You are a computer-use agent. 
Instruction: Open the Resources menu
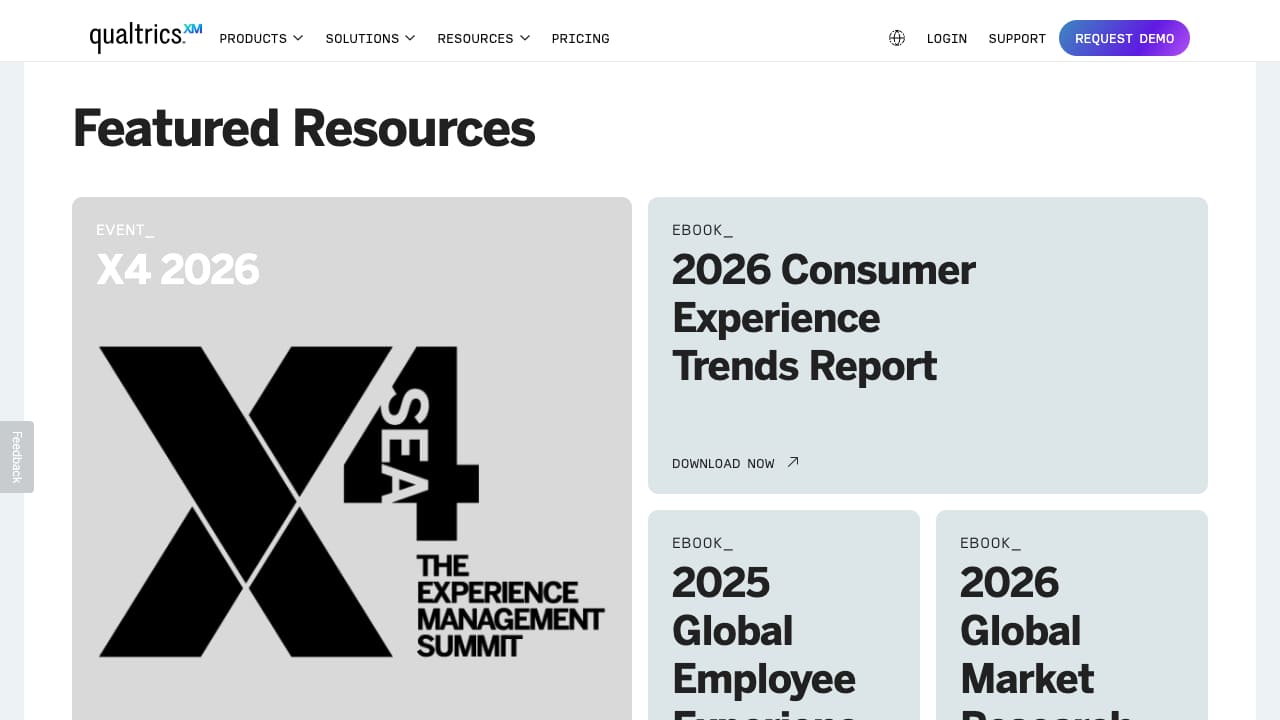[475, 38]
